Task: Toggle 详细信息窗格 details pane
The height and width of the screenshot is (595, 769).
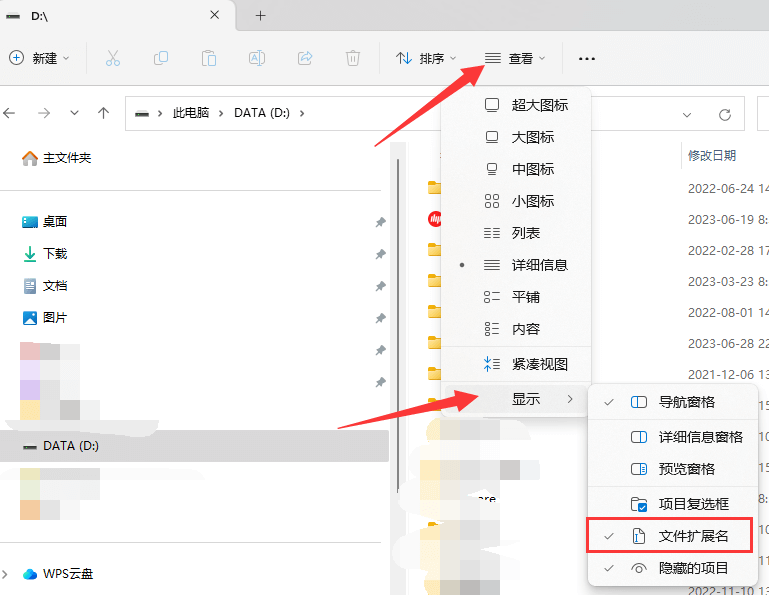Action: pyautogui.click(x=672, y=437)
